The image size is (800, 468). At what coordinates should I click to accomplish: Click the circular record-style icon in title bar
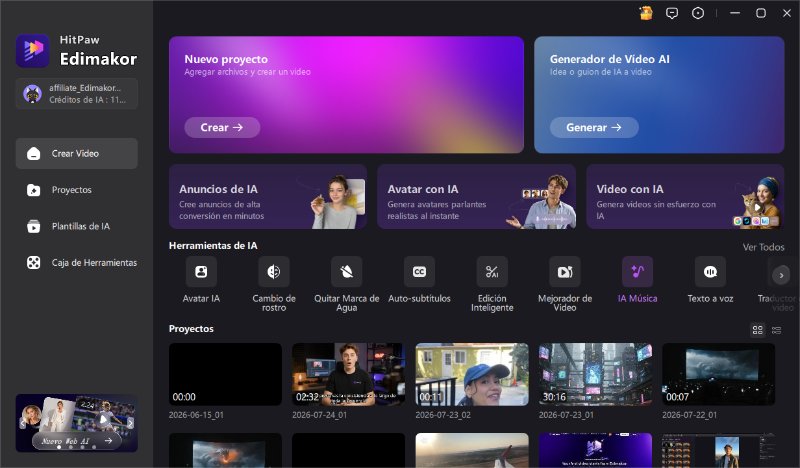coord(698,13)
